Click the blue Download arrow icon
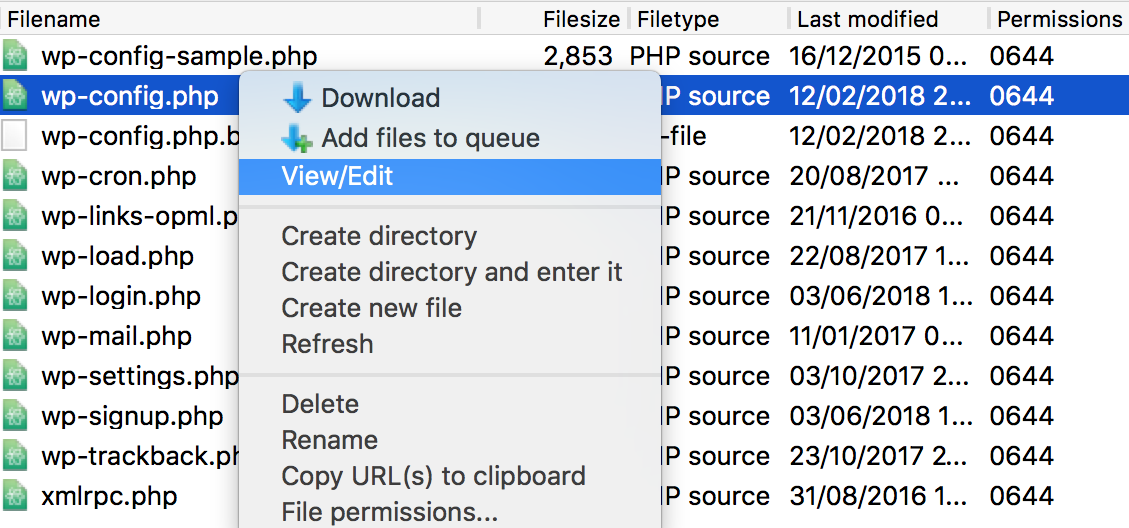 (x=297, y=98)
